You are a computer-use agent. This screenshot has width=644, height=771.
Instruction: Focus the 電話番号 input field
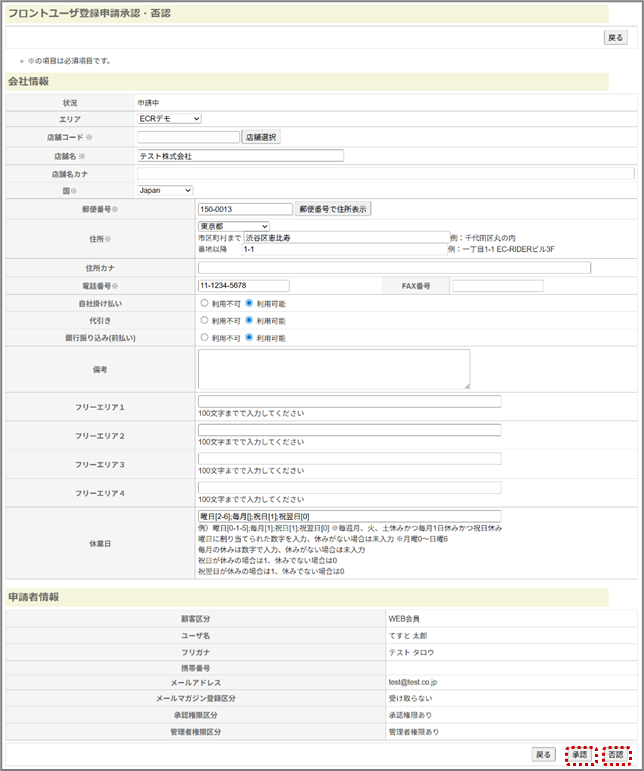click(243, 286)
